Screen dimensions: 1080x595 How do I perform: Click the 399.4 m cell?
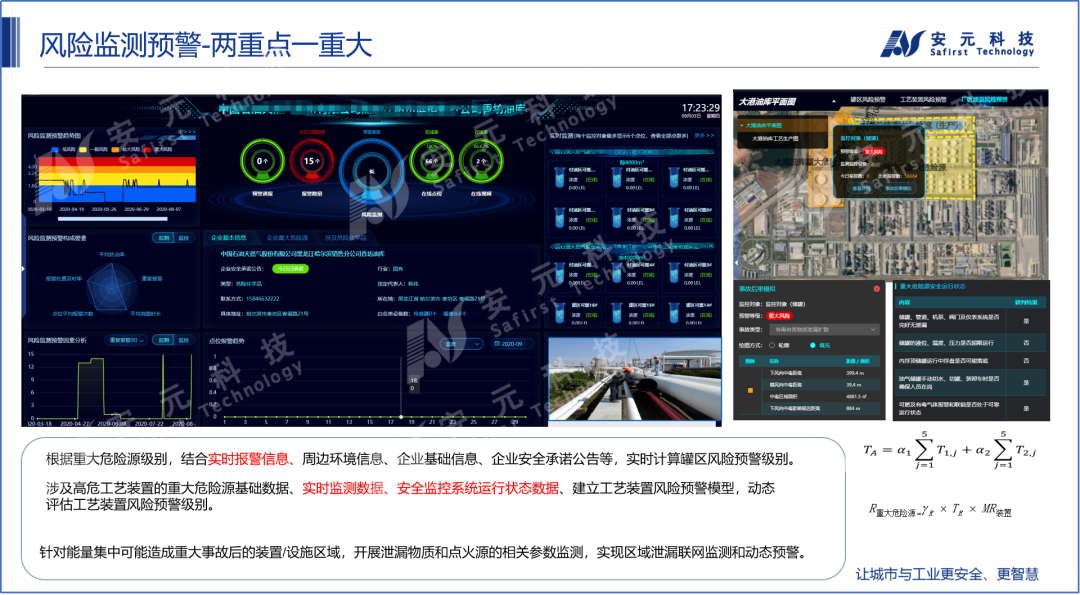tap(855, 372)
